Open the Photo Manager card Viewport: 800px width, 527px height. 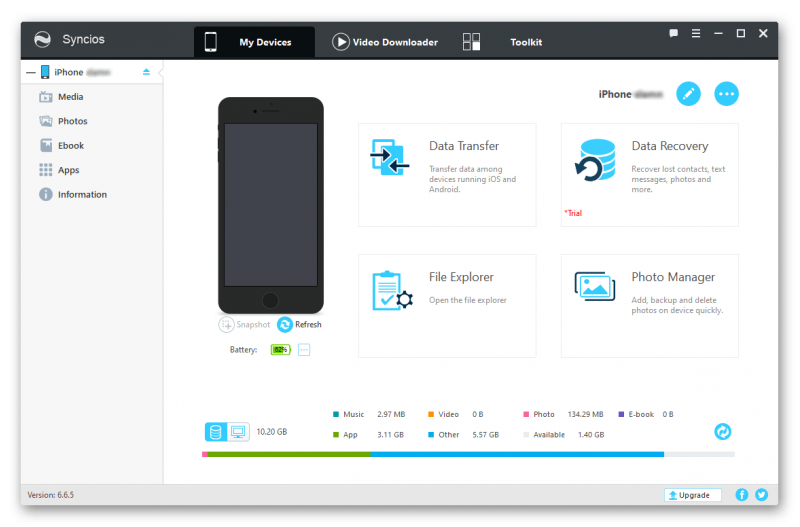pos(649,306)
